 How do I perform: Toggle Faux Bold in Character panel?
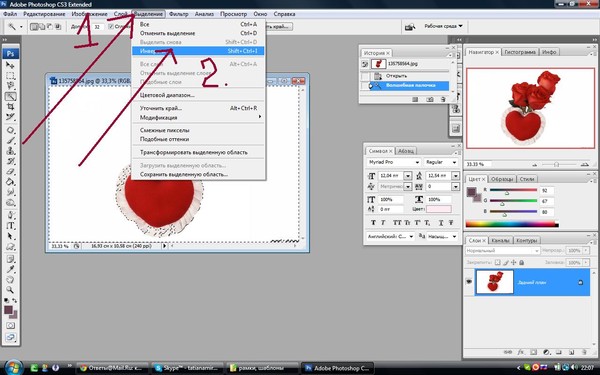click(373, 223)
